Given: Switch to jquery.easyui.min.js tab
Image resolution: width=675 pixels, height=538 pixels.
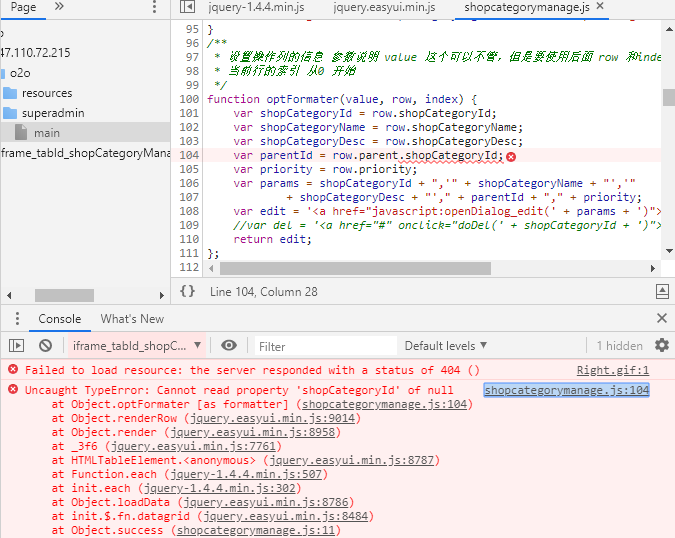Looking at the screenshot, I should (x=384, y=7).
